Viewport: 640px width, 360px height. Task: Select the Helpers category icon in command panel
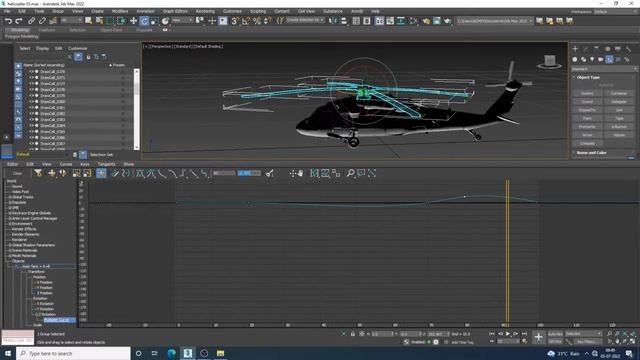click(x=609, y=59)
